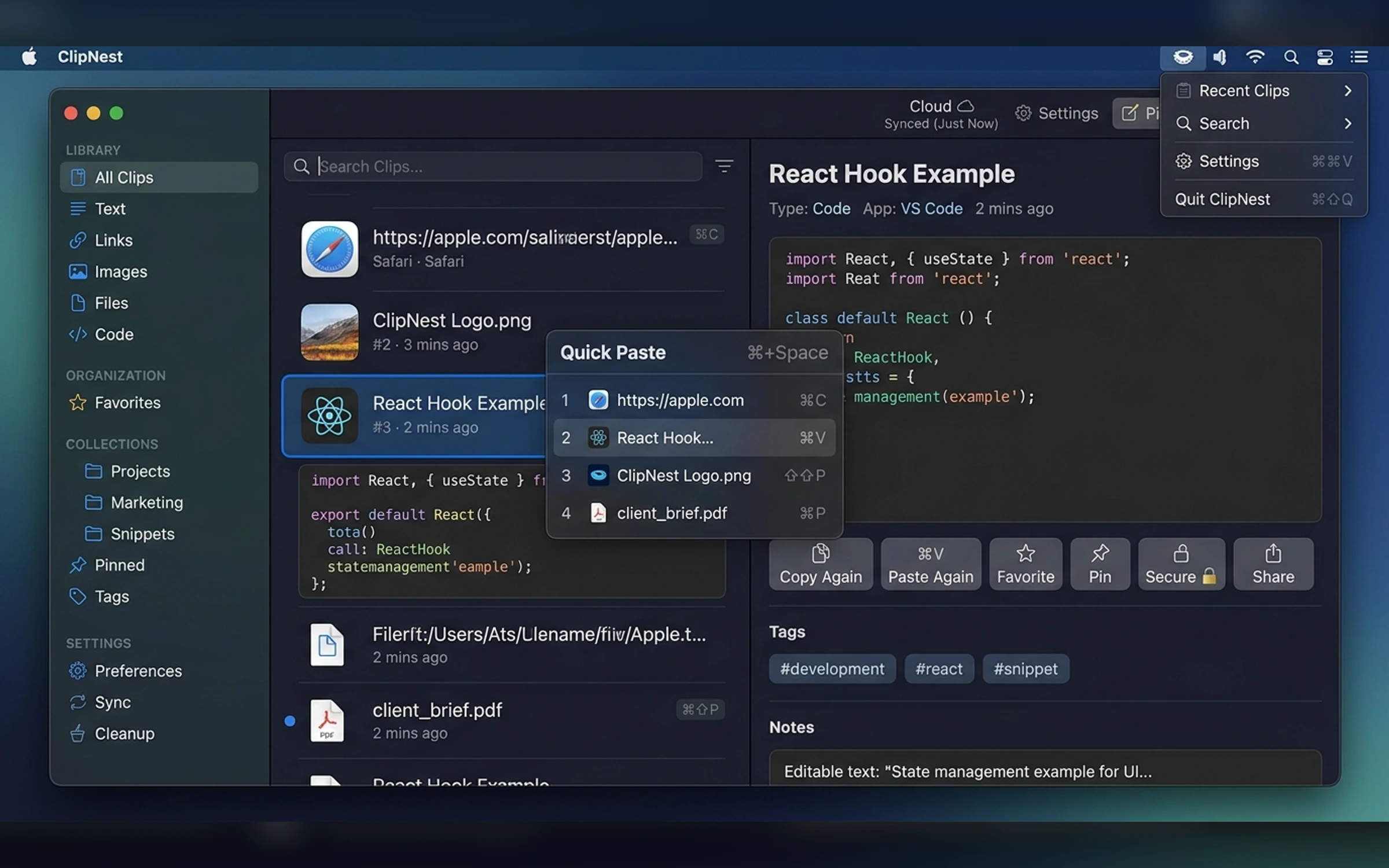Click the #development tag chip
This screenshot has height=868, width=1389.
pos(832,669)
